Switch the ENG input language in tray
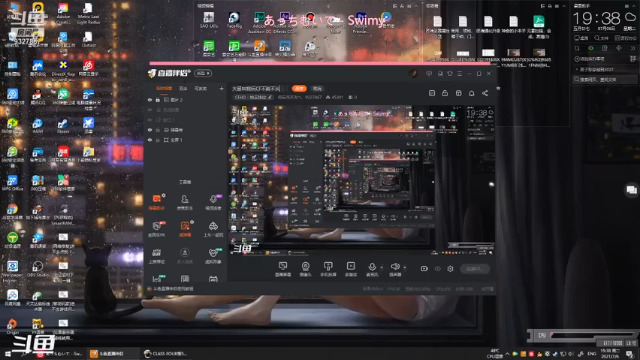Screen dimensions: 640x360 click(591, 354)
